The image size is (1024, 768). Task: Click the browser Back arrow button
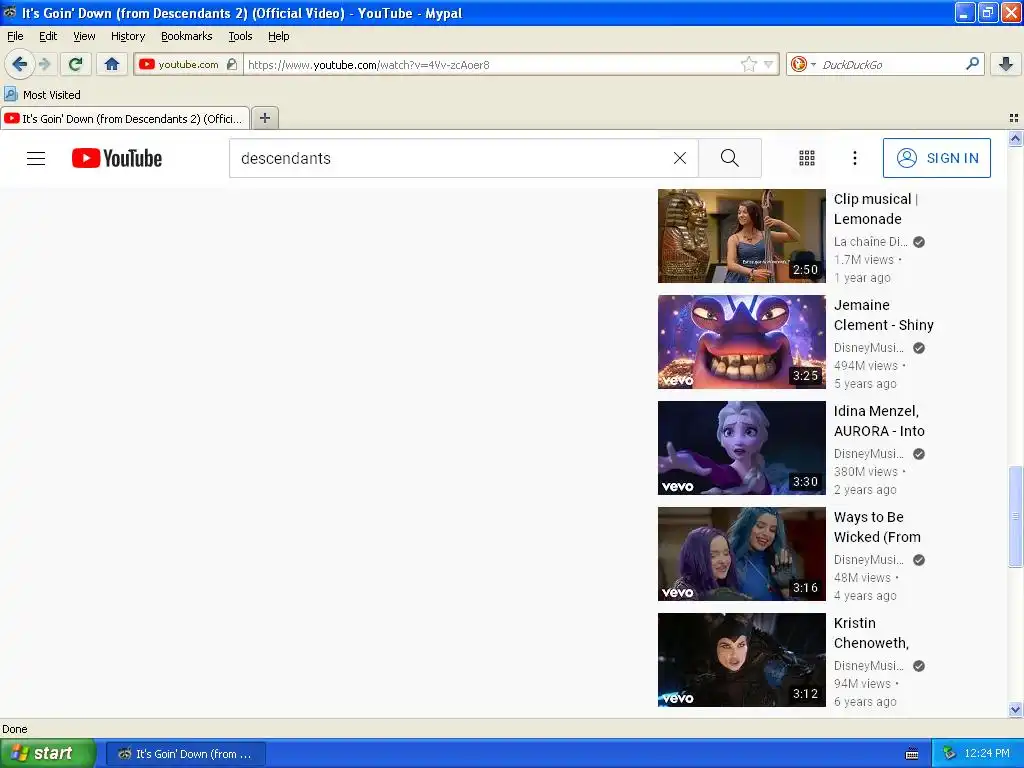point(20,64)
